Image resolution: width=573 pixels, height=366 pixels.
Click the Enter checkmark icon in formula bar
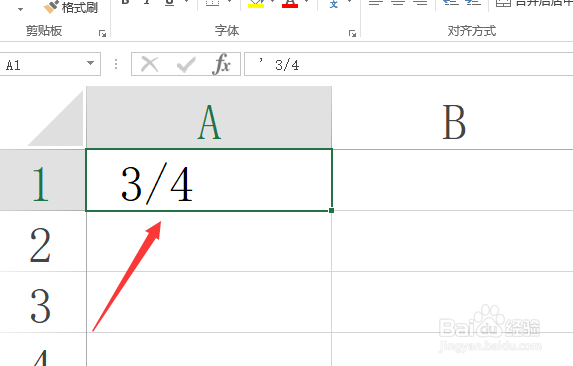(x=186, y=65)
